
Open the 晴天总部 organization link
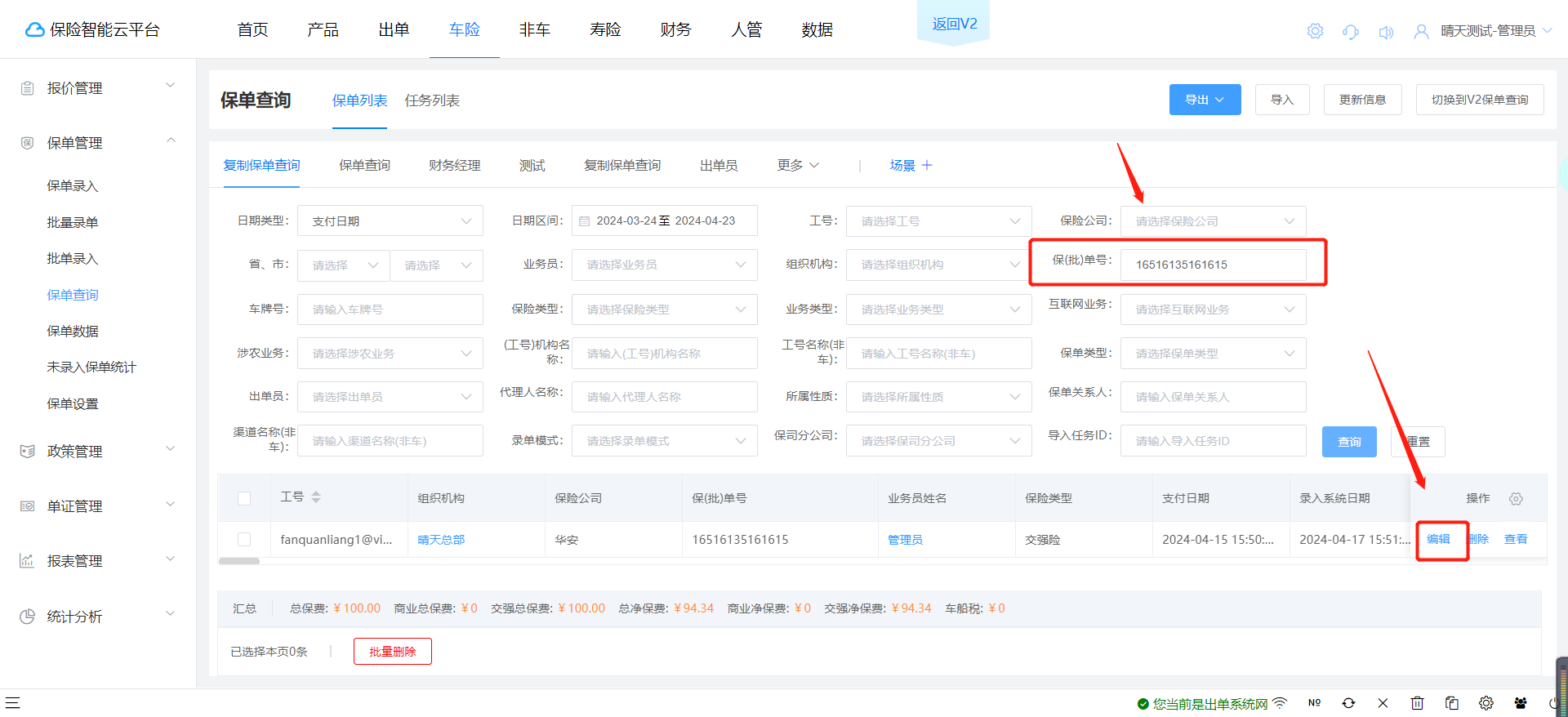441,540
